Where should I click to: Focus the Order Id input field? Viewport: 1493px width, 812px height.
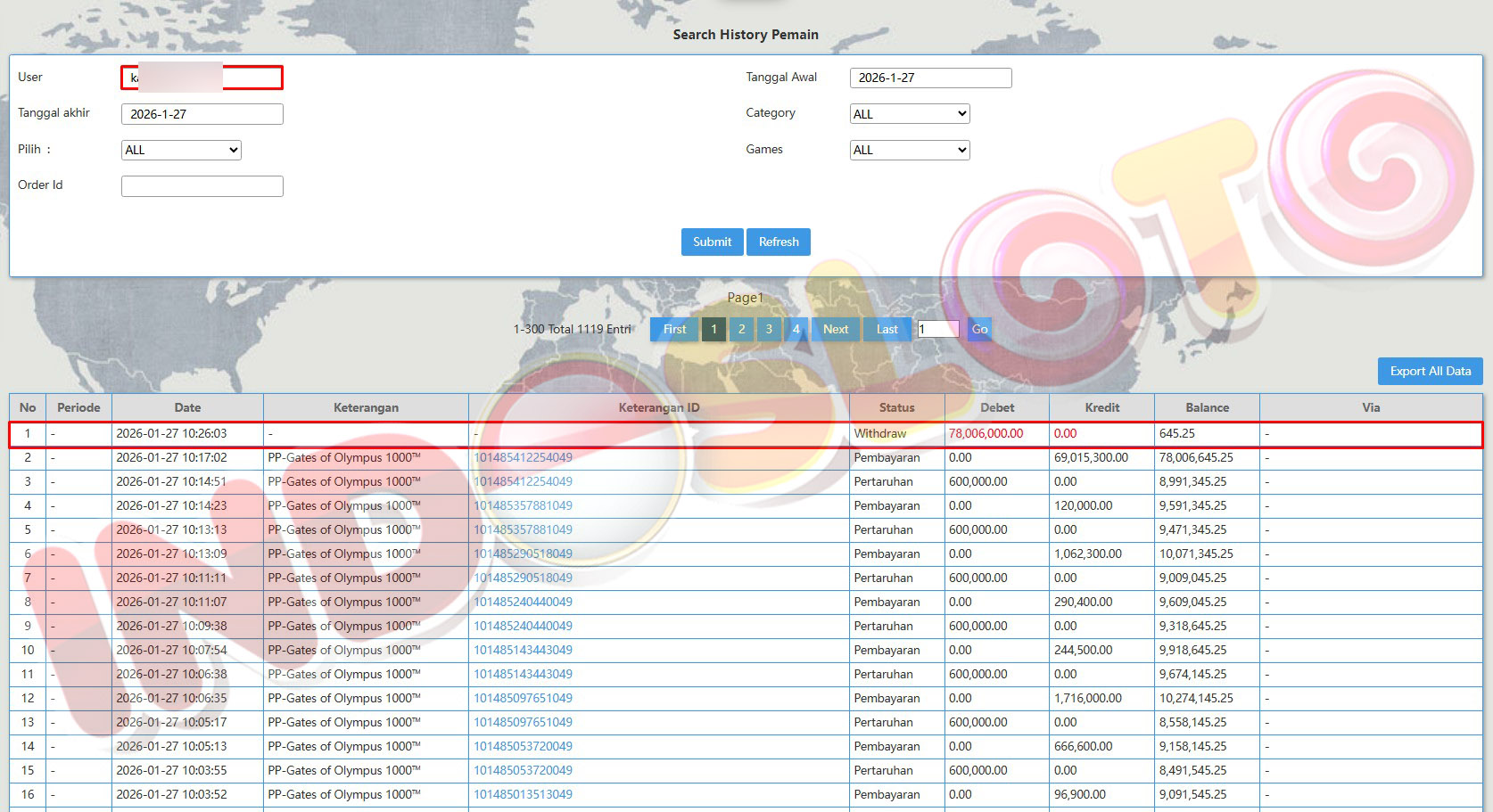tap(202, 185)
